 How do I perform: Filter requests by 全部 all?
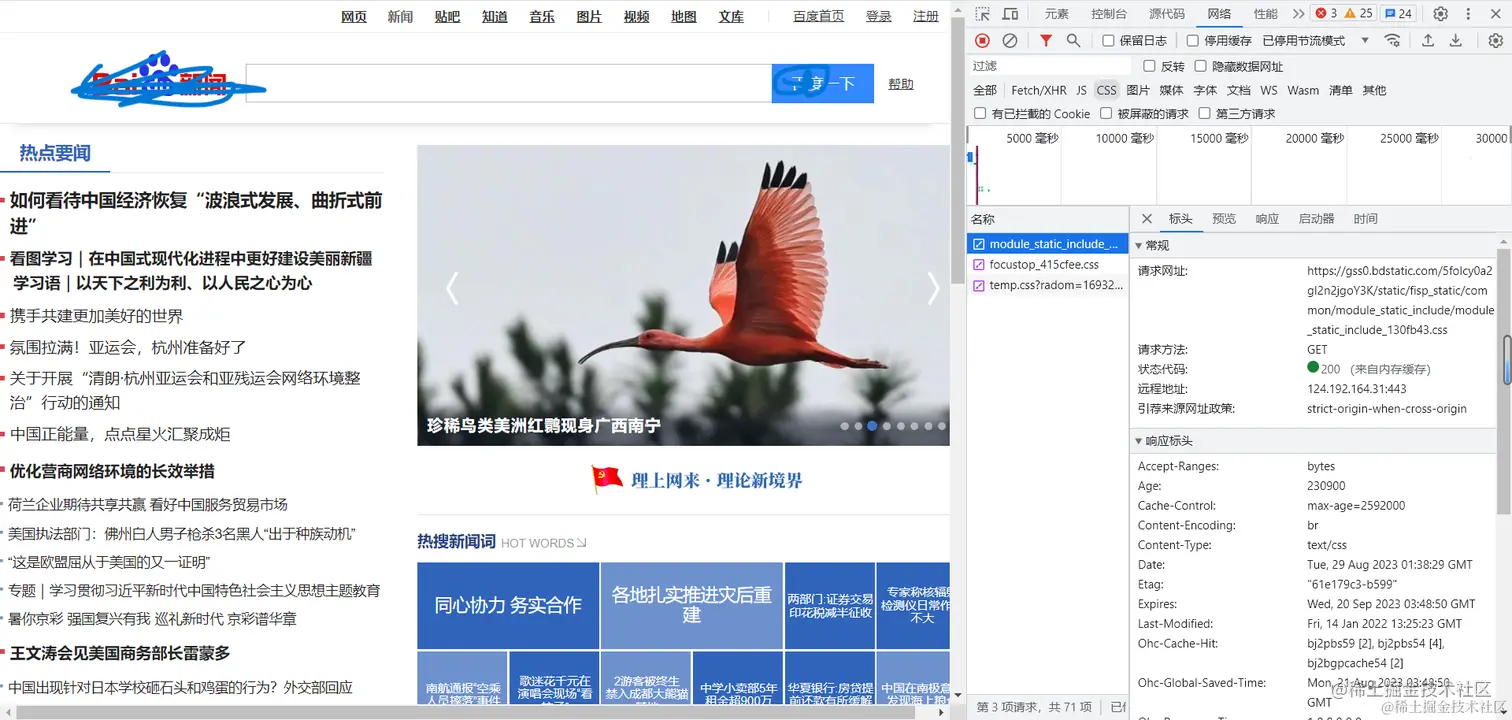985,90
